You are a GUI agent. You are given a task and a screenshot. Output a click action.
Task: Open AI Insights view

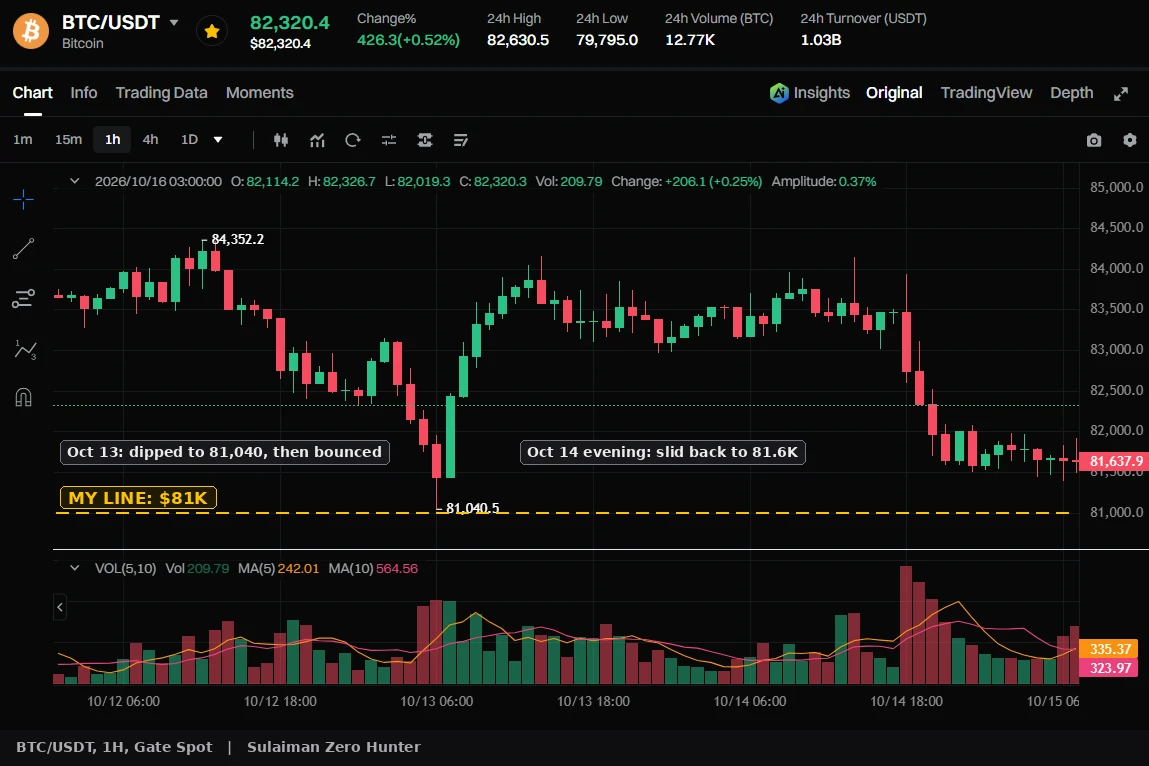pos(810,93)
